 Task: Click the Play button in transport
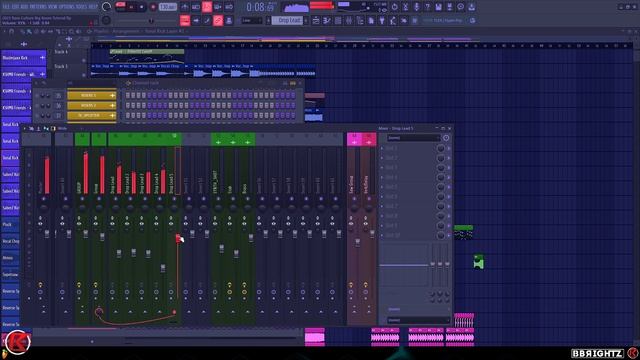131,7
